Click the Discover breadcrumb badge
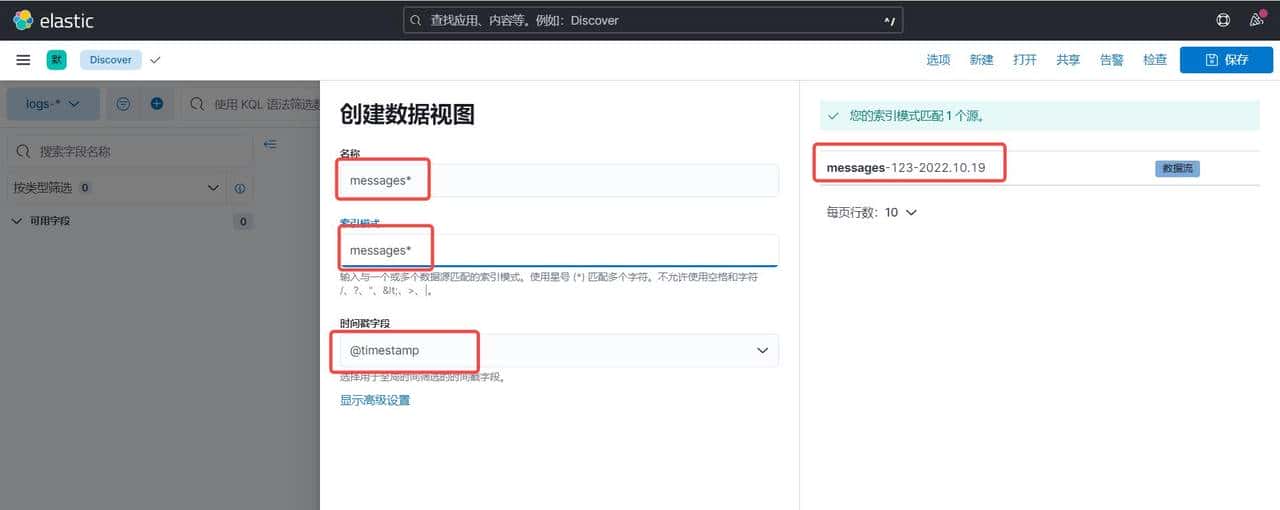The width and height of the screenshot is (1280, 510). pos(110,60)
